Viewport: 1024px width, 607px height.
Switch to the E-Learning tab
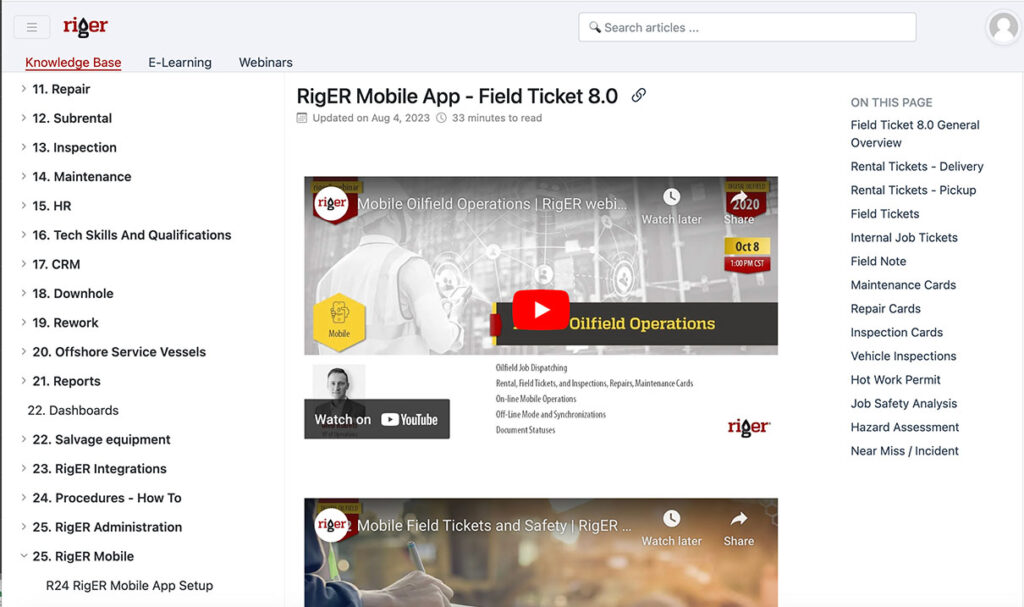tap(180, 62)
